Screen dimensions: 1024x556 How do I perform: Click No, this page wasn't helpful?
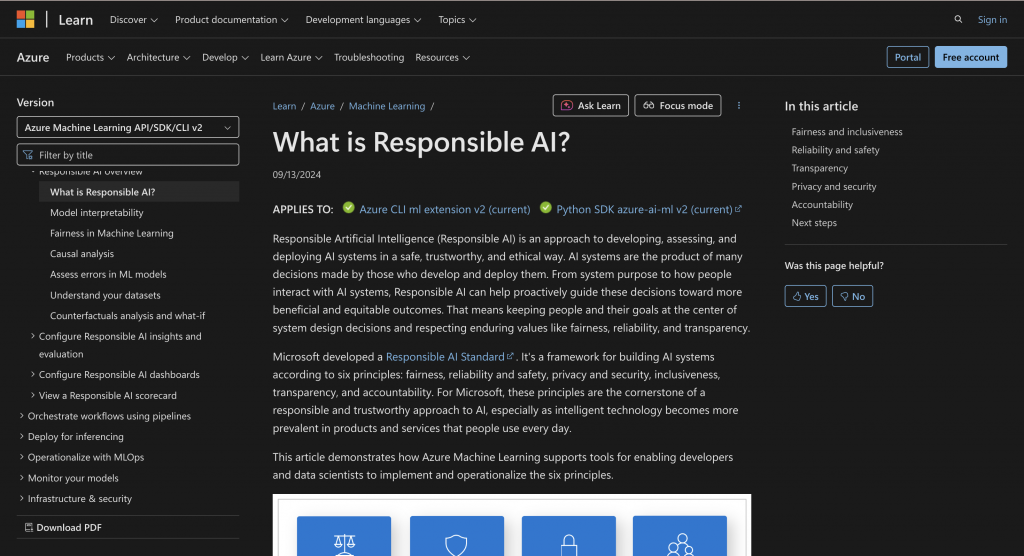coord(852,296)
